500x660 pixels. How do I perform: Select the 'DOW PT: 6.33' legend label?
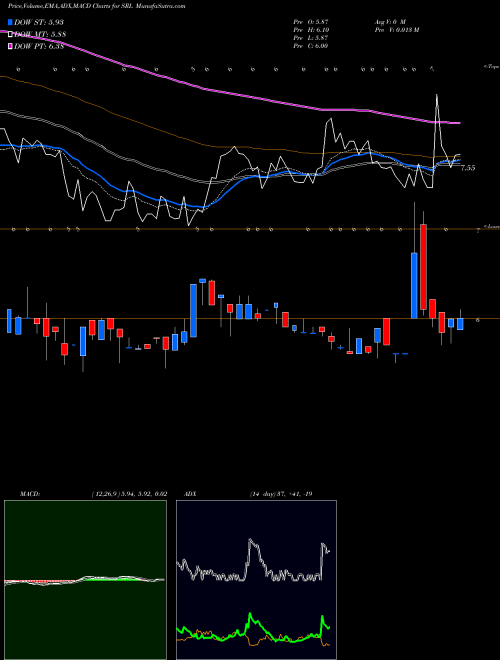[39, 46]
